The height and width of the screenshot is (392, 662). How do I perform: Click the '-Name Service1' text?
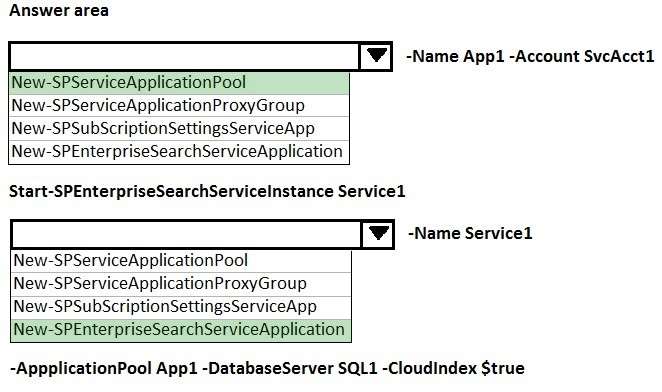tap(470, 233)
